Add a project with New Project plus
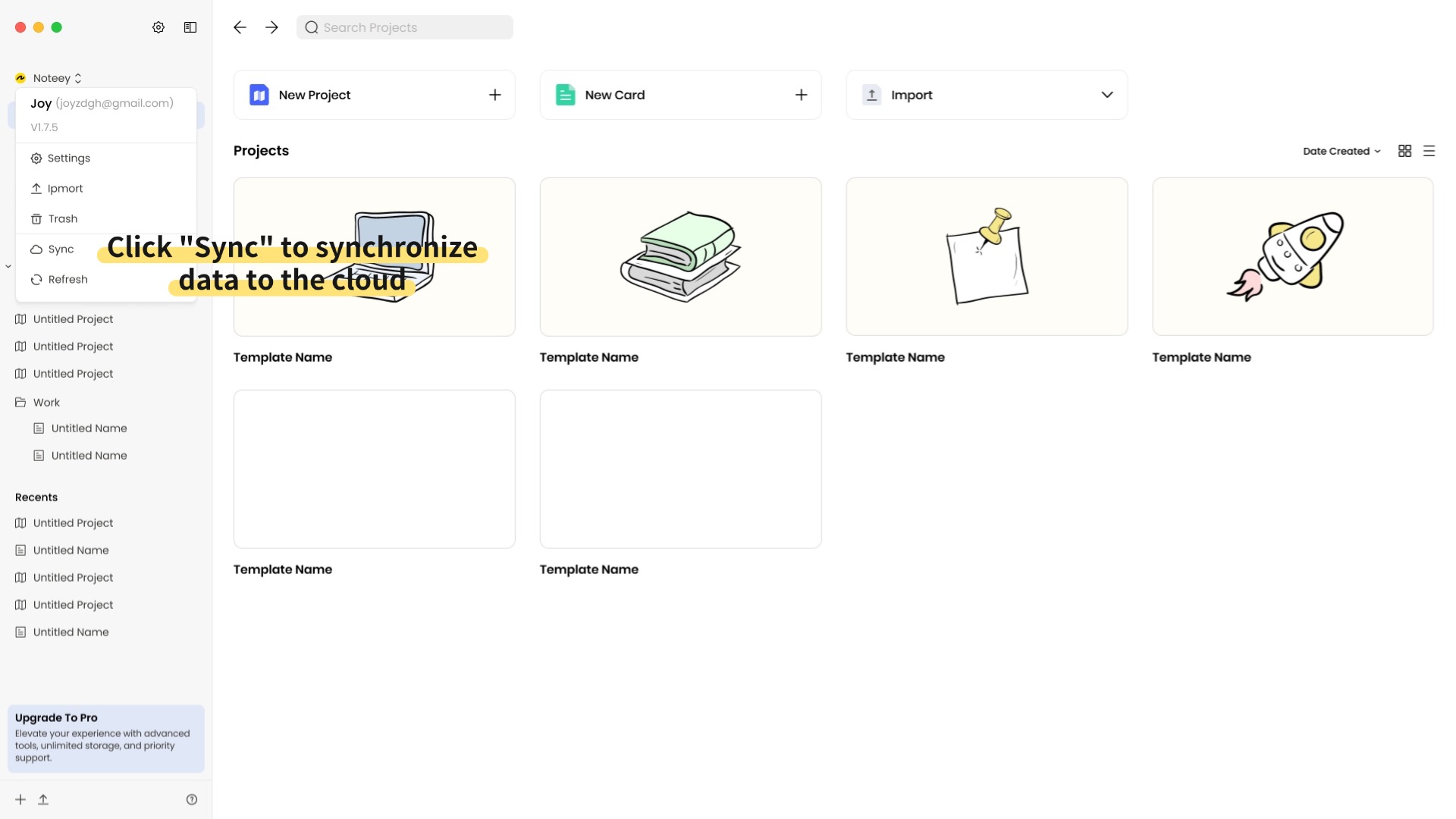 (495, 95)
